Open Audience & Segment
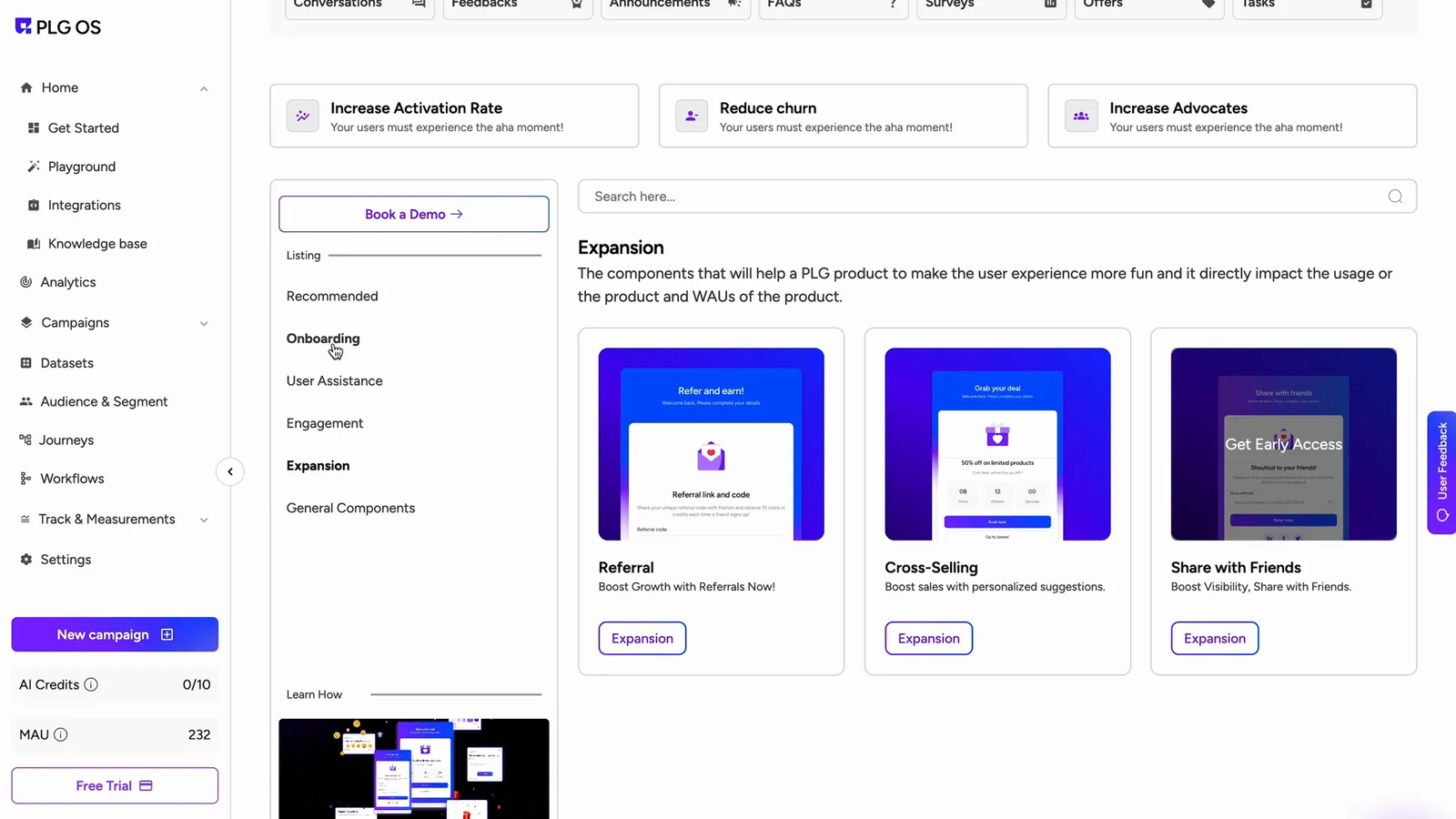Viewport: 1456px width, 819px height. point(104,401)
